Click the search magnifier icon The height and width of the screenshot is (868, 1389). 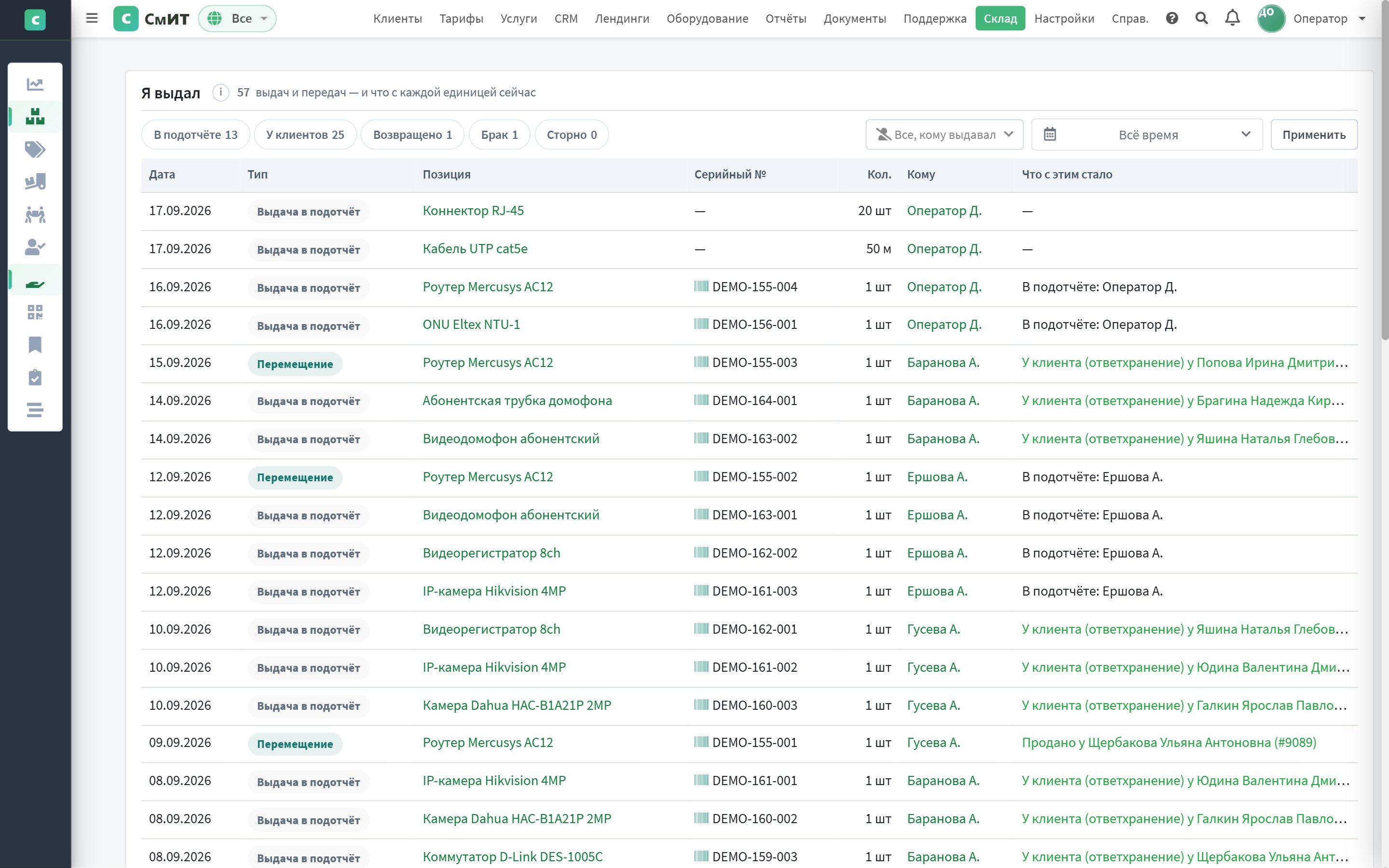click(x=1201, y=18)
